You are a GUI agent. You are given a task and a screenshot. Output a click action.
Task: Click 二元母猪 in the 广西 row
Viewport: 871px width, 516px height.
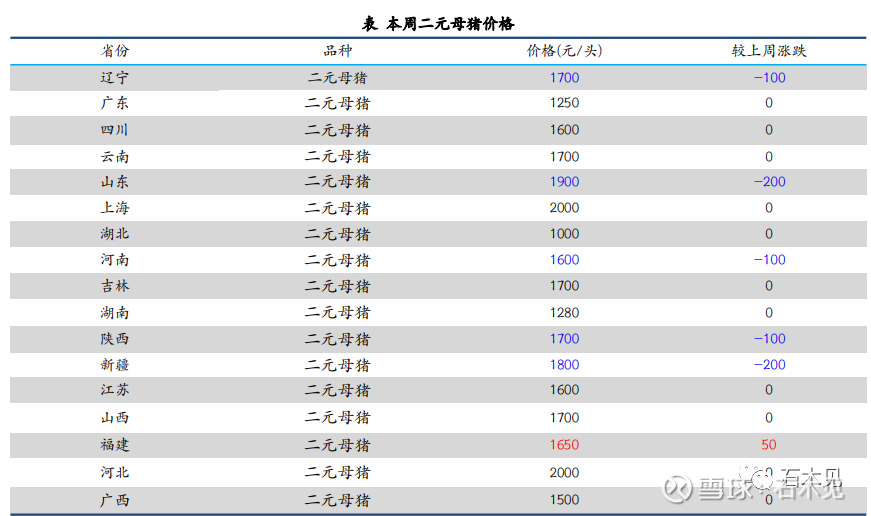(338, 500)
